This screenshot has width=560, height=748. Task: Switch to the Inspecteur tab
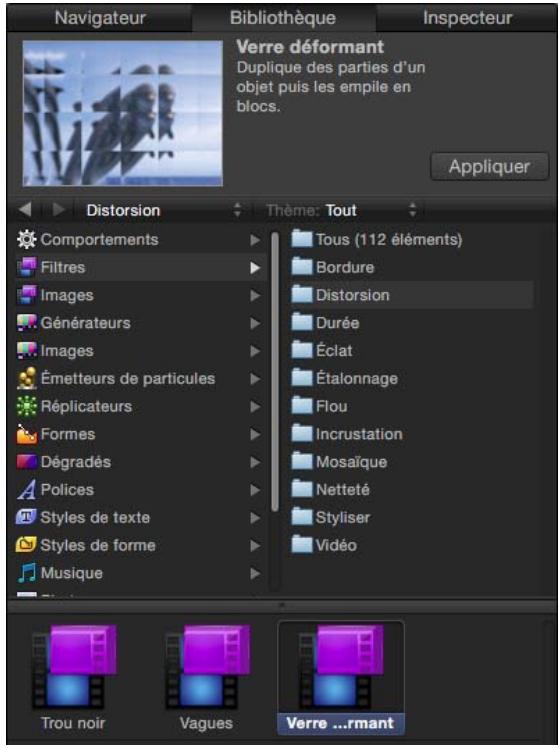click(x=467, y=18)
